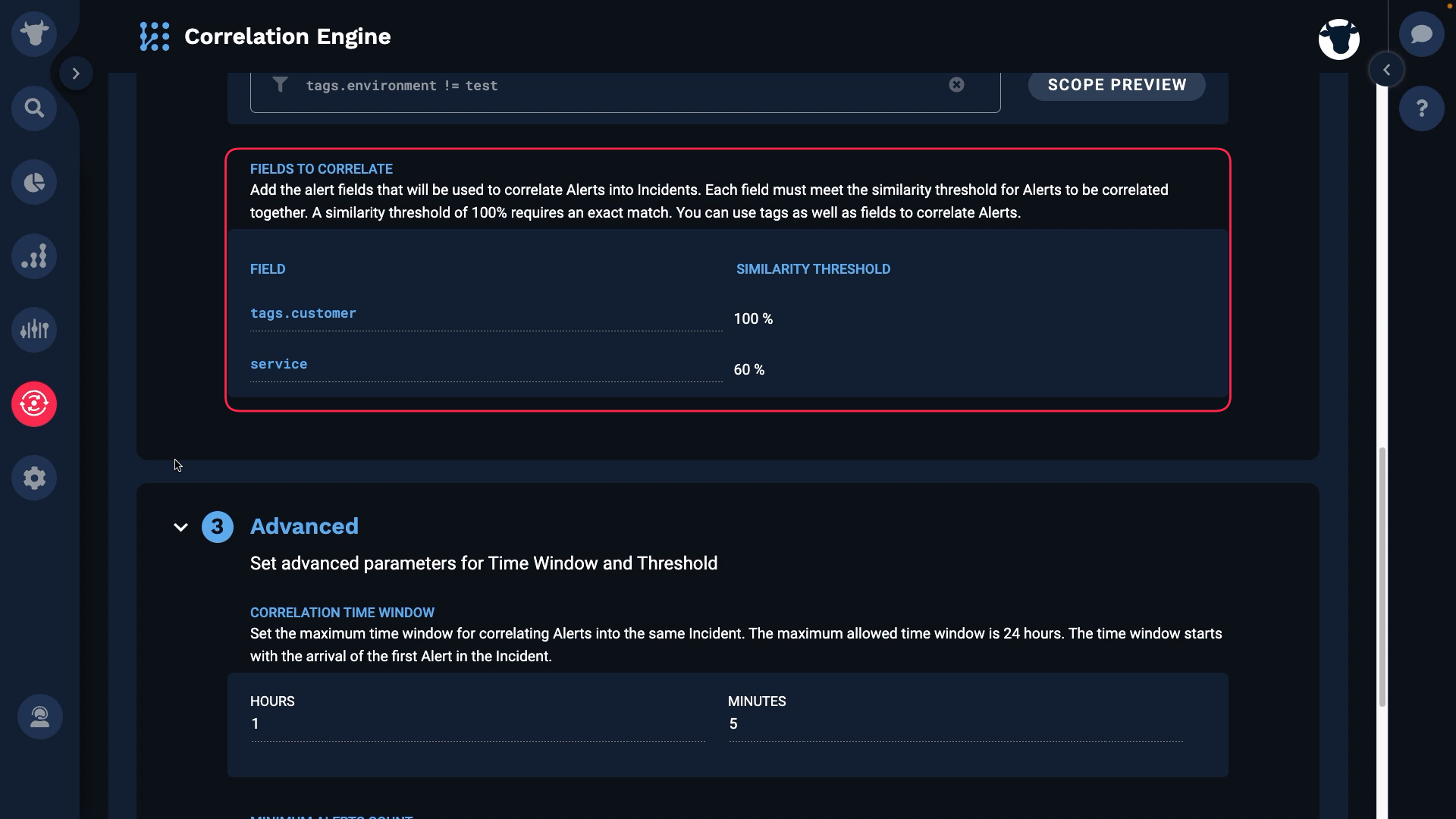
Task: Click the Hours value input
Action: [478, 724]
